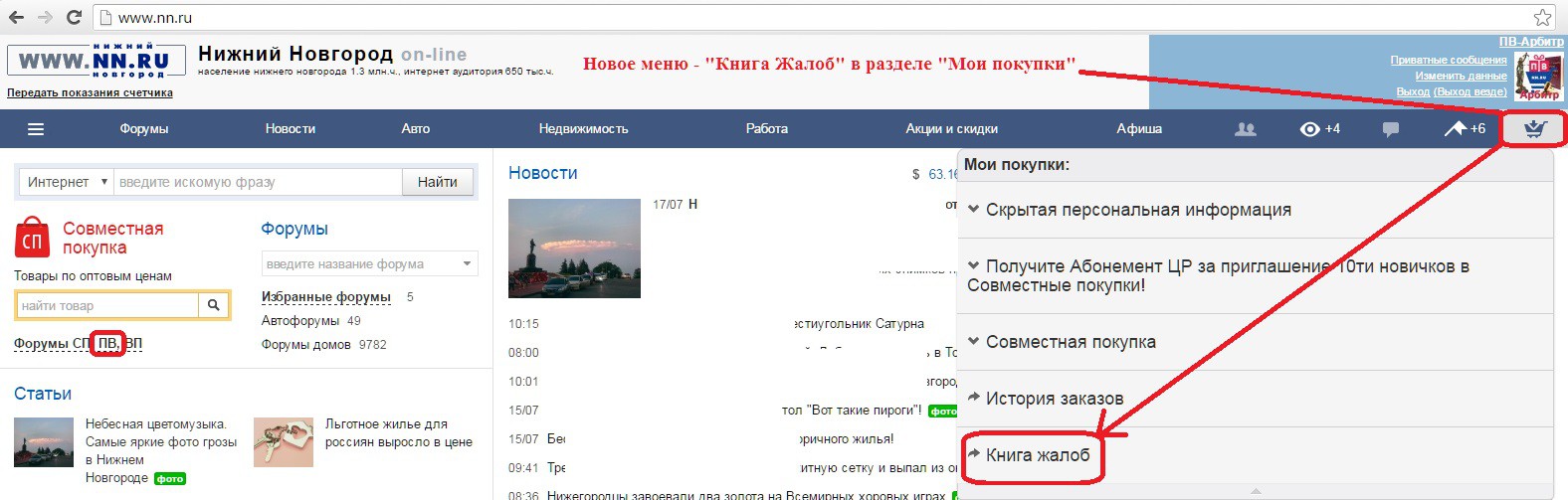Screen dimensions: 1568x500
Task: Open the Передать показания счетчика link
Action: point(90,93)
